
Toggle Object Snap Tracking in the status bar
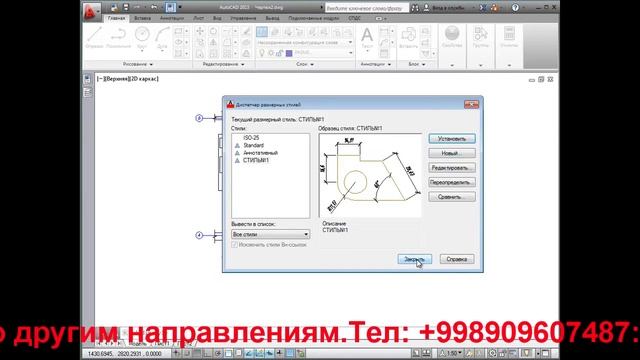click(x=249, y=353)
